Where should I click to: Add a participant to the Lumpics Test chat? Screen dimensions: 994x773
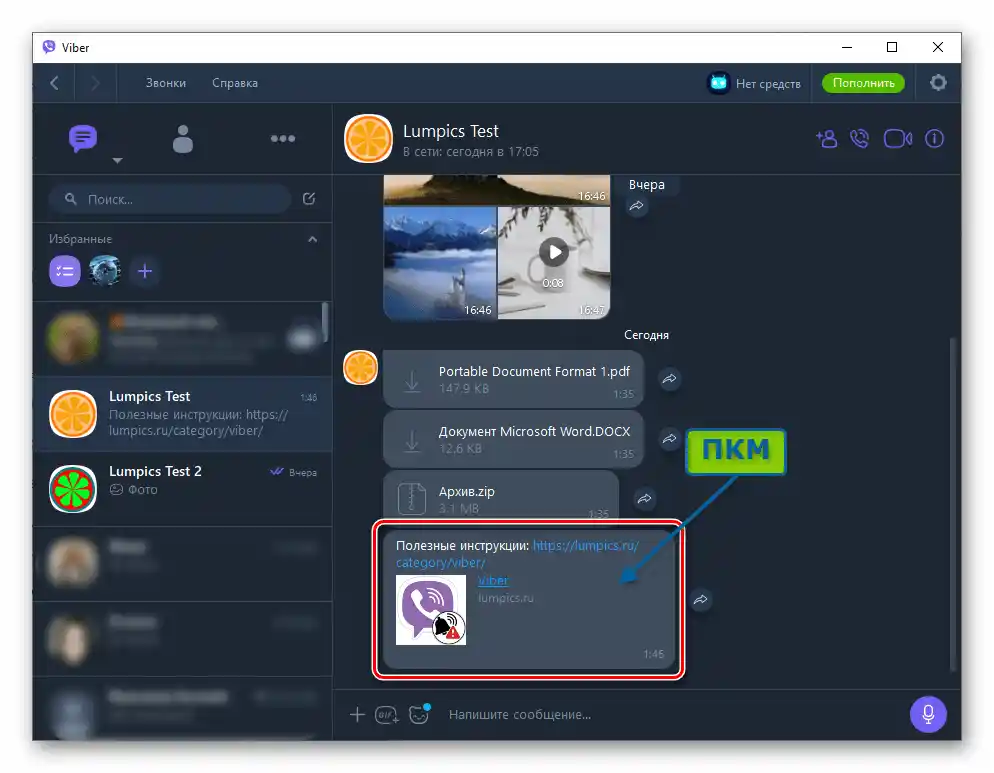click(x=826, y=139)
